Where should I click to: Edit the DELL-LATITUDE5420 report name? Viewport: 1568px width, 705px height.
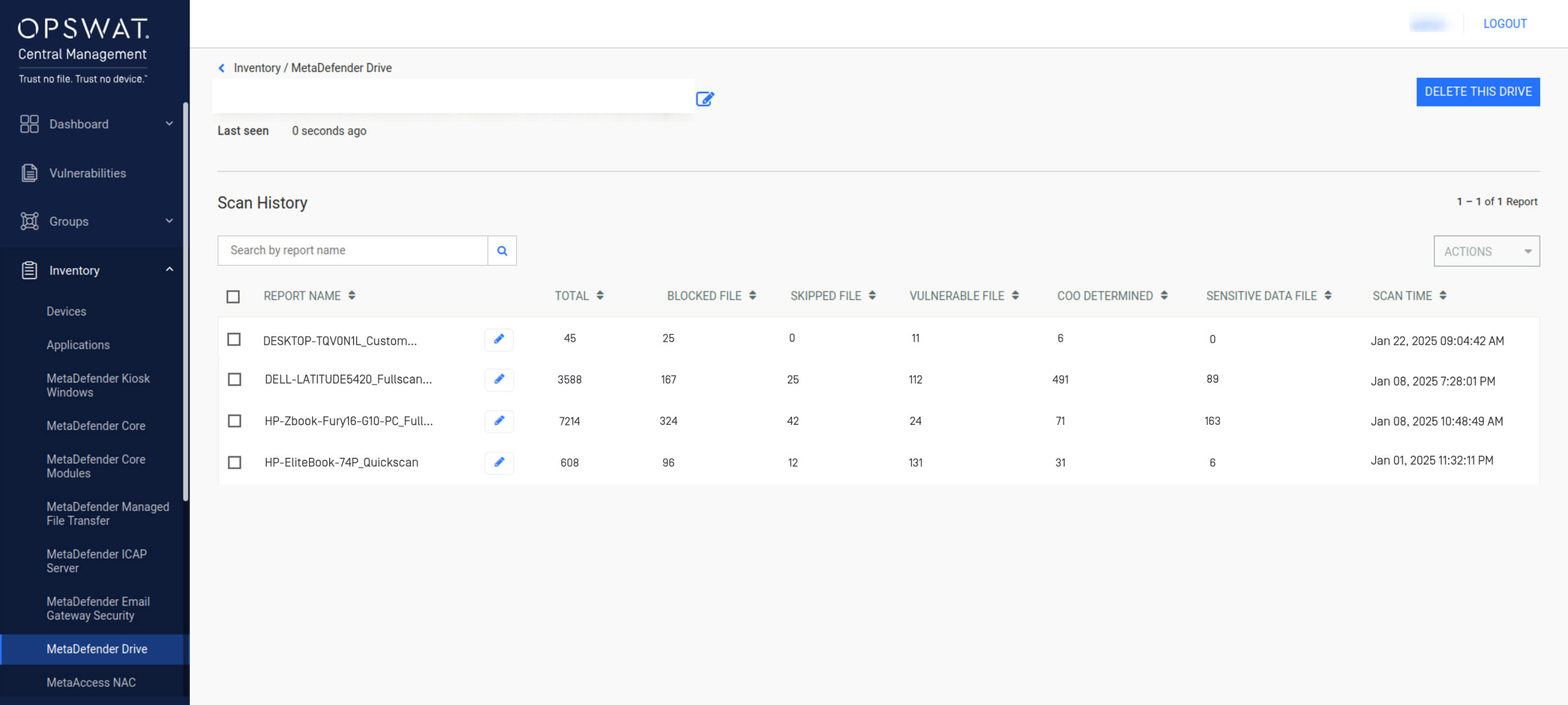(x=499, y=380)
